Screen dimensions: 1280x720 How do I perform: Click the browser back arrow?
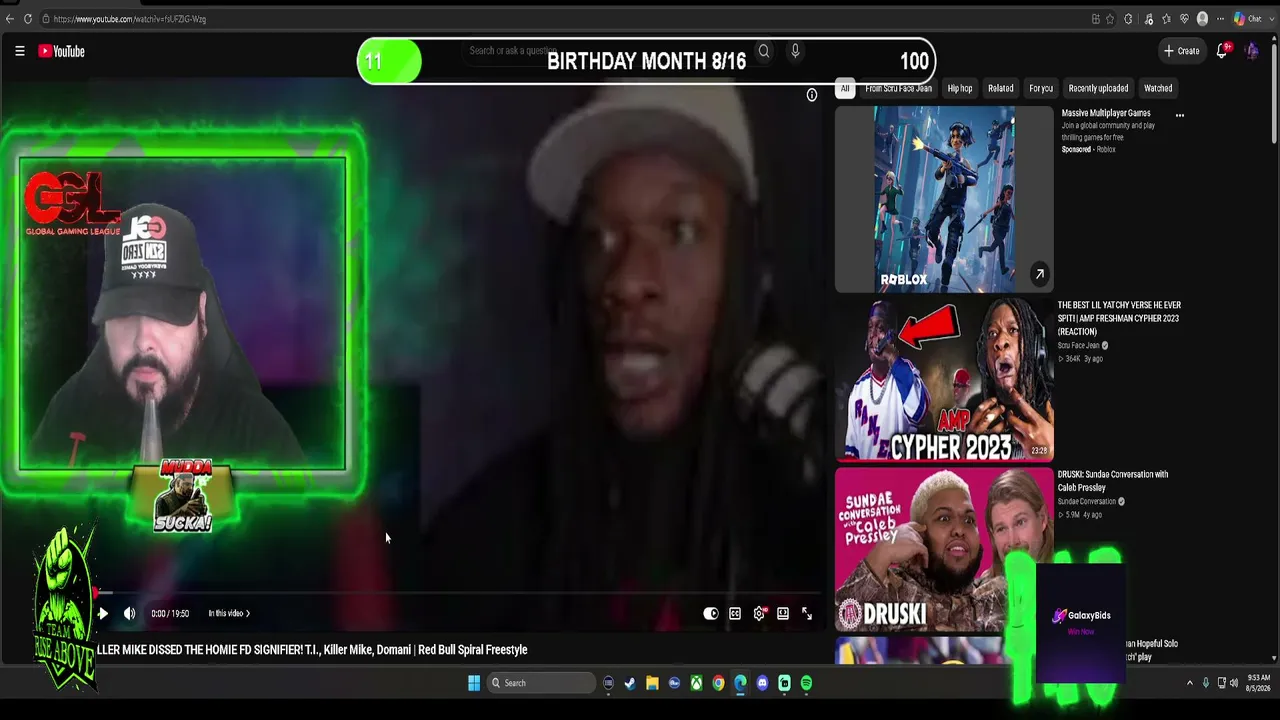coord(10,19)
